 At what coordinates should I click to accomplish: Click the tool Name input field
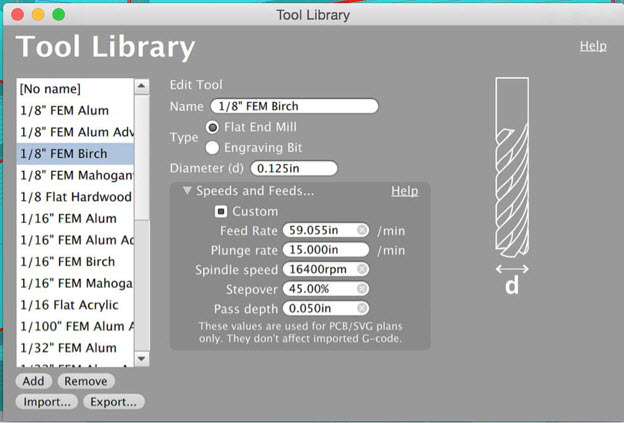[294, 107]
